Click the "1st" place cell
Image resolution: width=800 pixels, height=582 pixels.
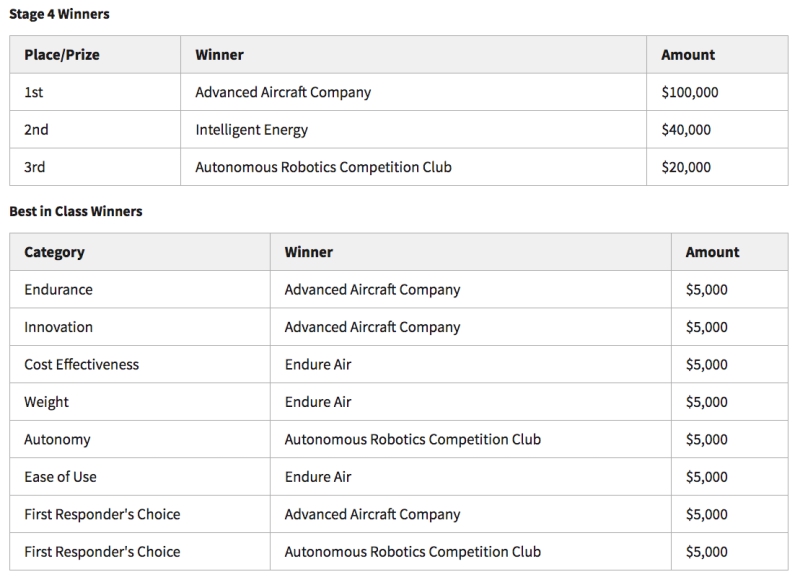[x=35, y=92]
